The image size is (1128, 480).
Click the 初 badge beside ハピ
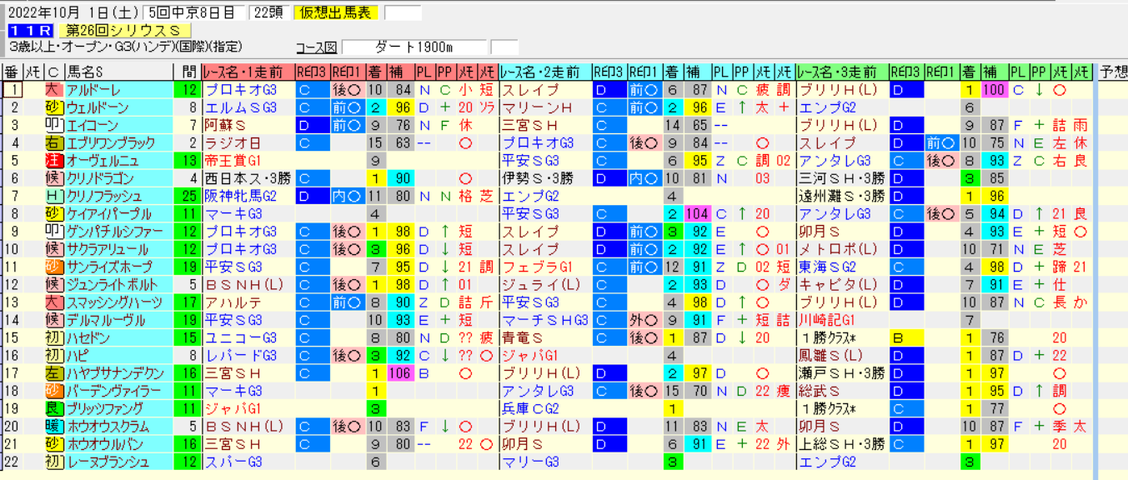pos(53,356)
